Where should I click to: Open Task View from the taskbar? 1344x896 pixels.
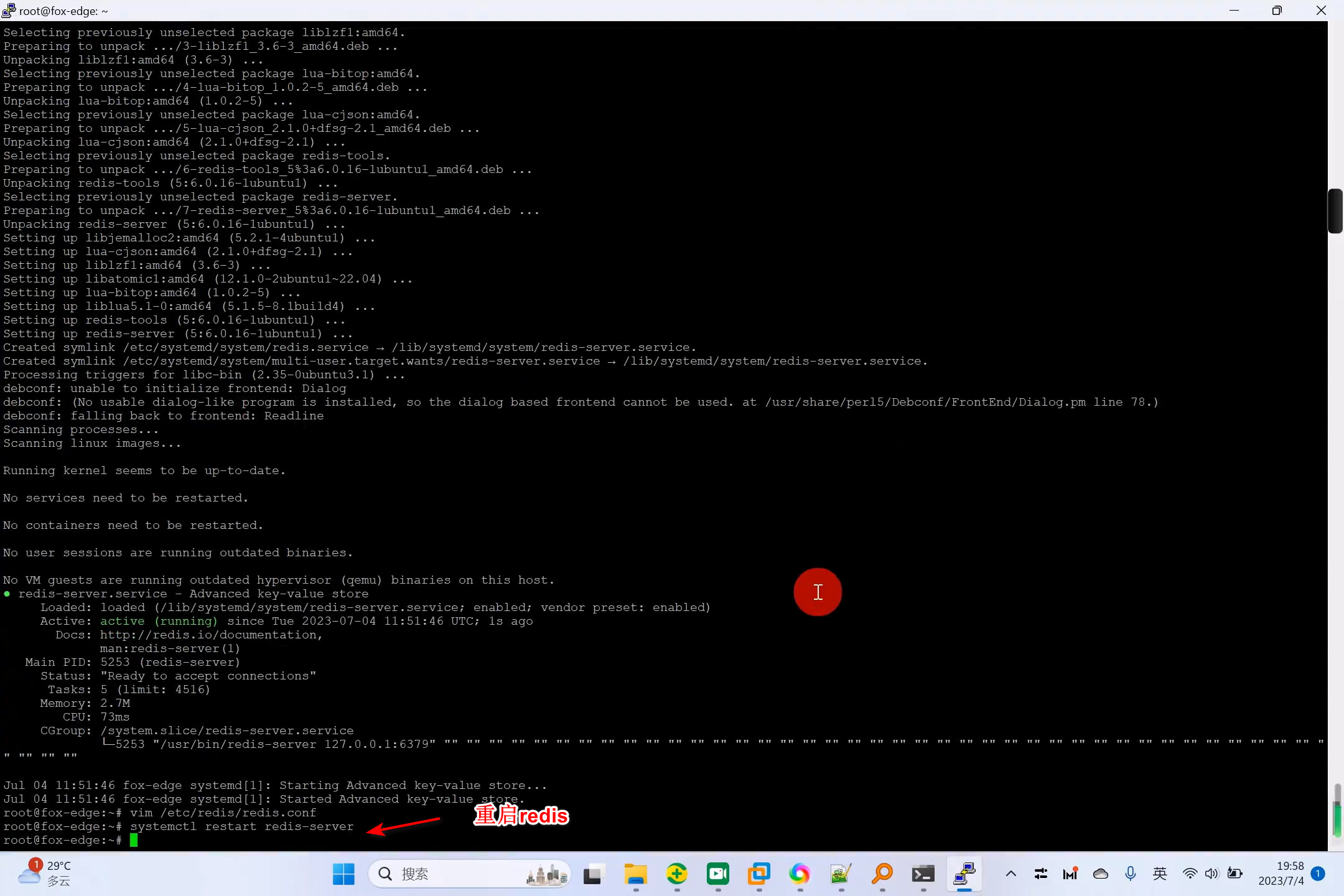[x=594, y=874]
